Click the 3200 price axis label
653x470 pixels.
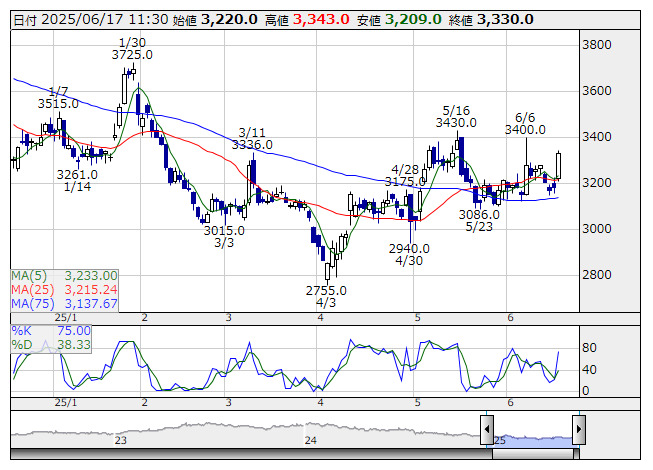[596, 183]
